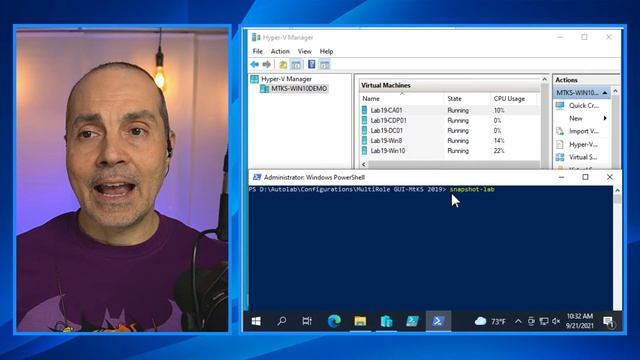Viewport: 640px width, 360px height.
Task: Click the Hyper-V Settings action icon
Action: click(560, 144)
